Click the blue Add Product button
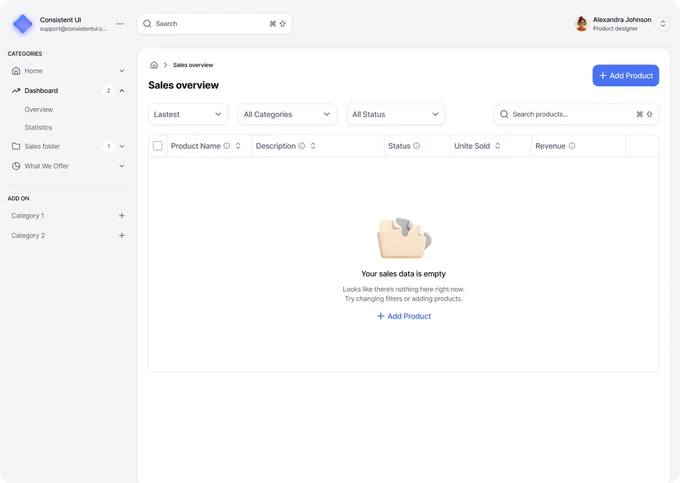The image size is (680, 483). [625, 75]
